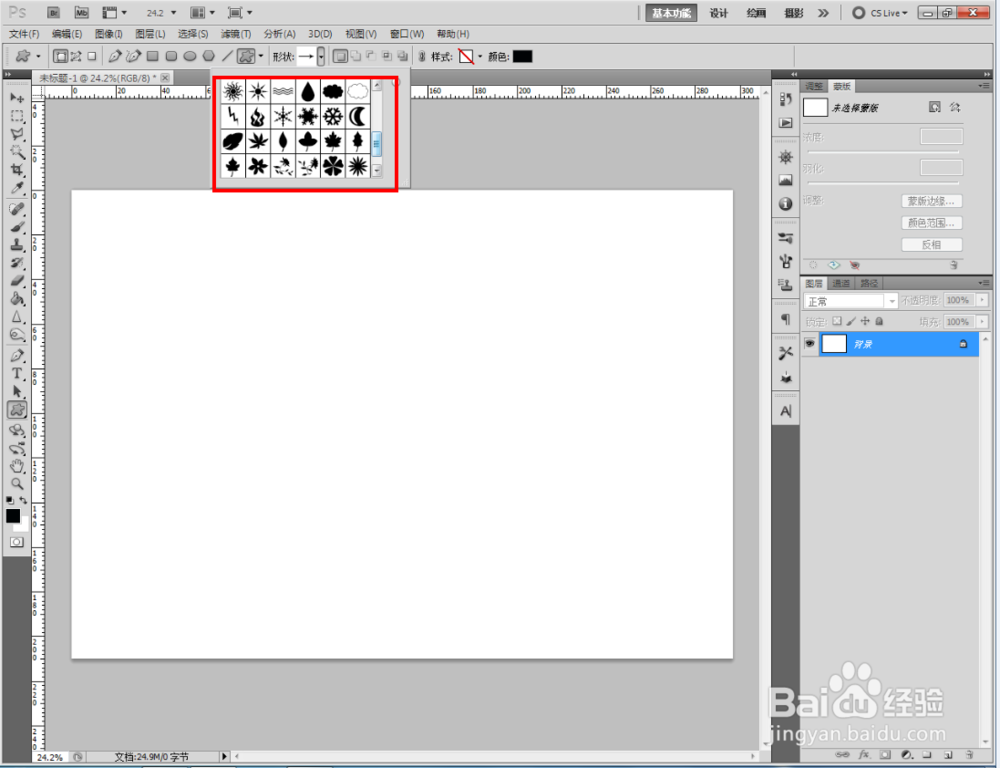Enable Shape Layers mode in options bar

tap(60, 56)
